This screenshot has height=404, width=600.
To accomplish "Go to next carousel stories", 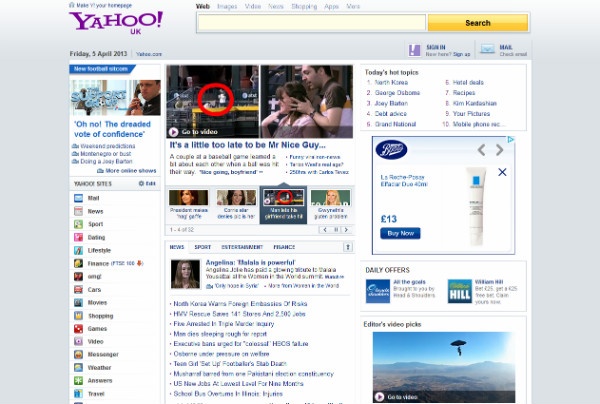I will (346, 230).
